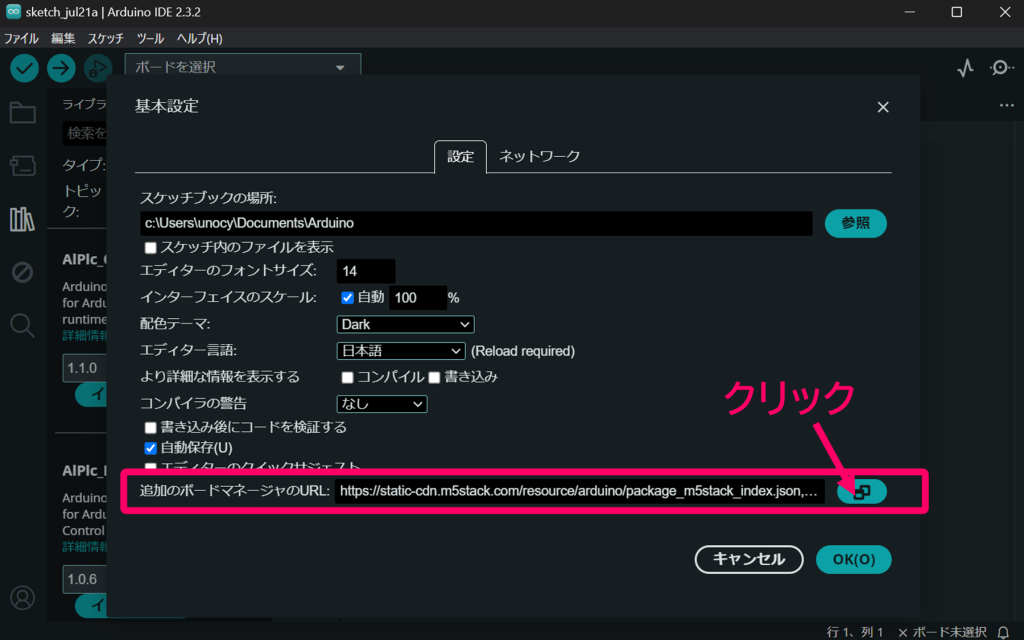This screenshot has height=640, width=1024.
Task: Click the 参照 browse button
Action: pos(856,223)
